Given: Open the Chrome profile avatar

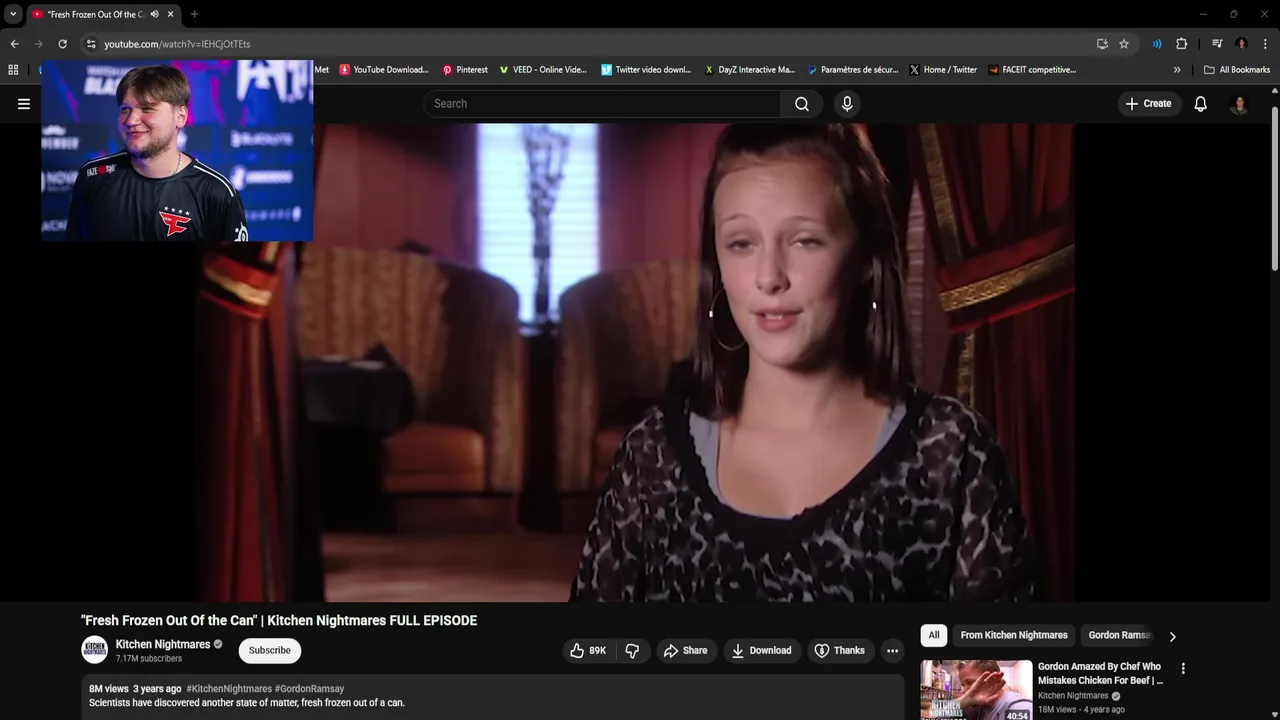Looking at the screenshot, I should click(x=1241, y=44).
